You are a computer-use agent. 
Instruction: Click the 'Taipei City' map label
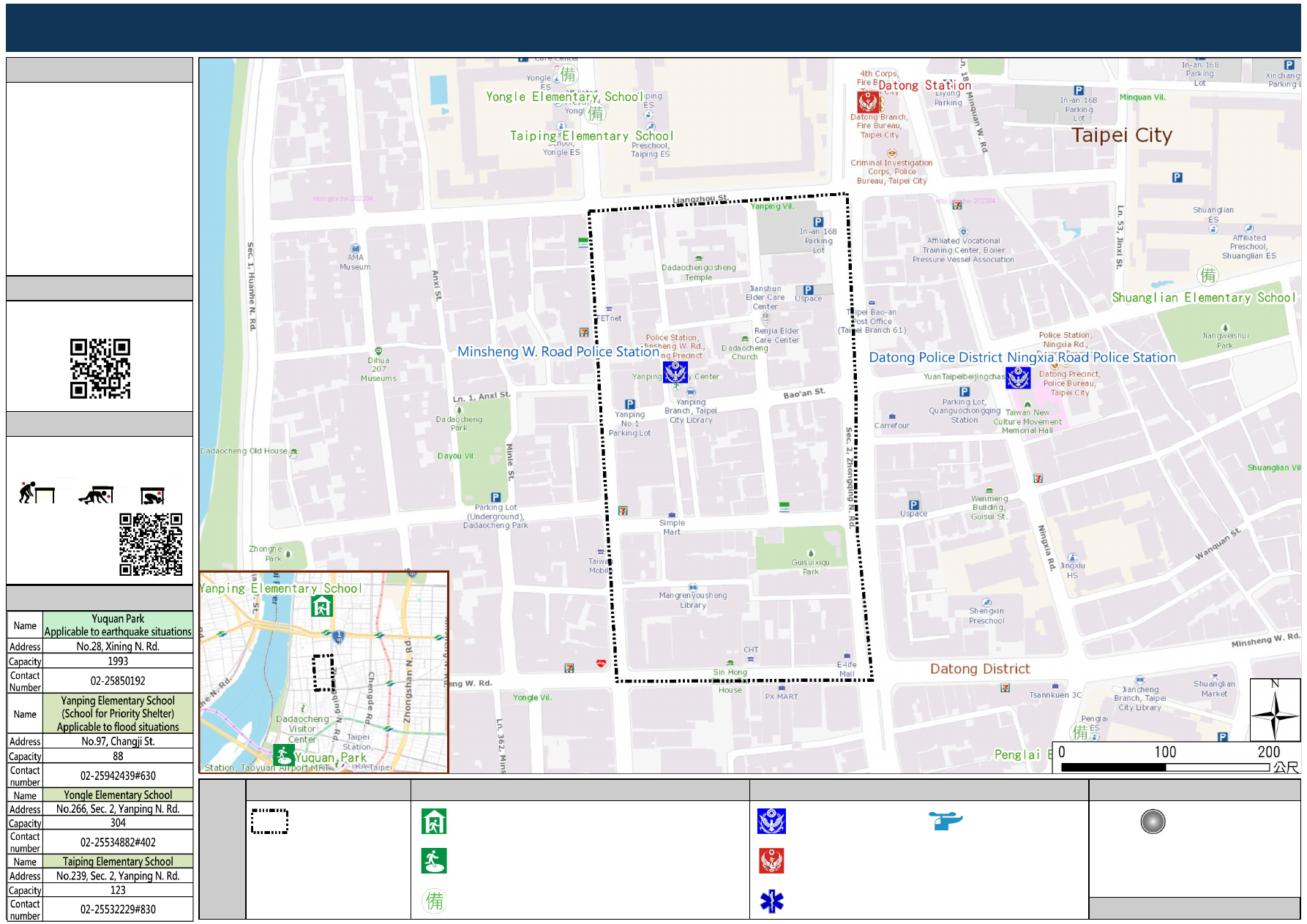(x=1122, y=135)
